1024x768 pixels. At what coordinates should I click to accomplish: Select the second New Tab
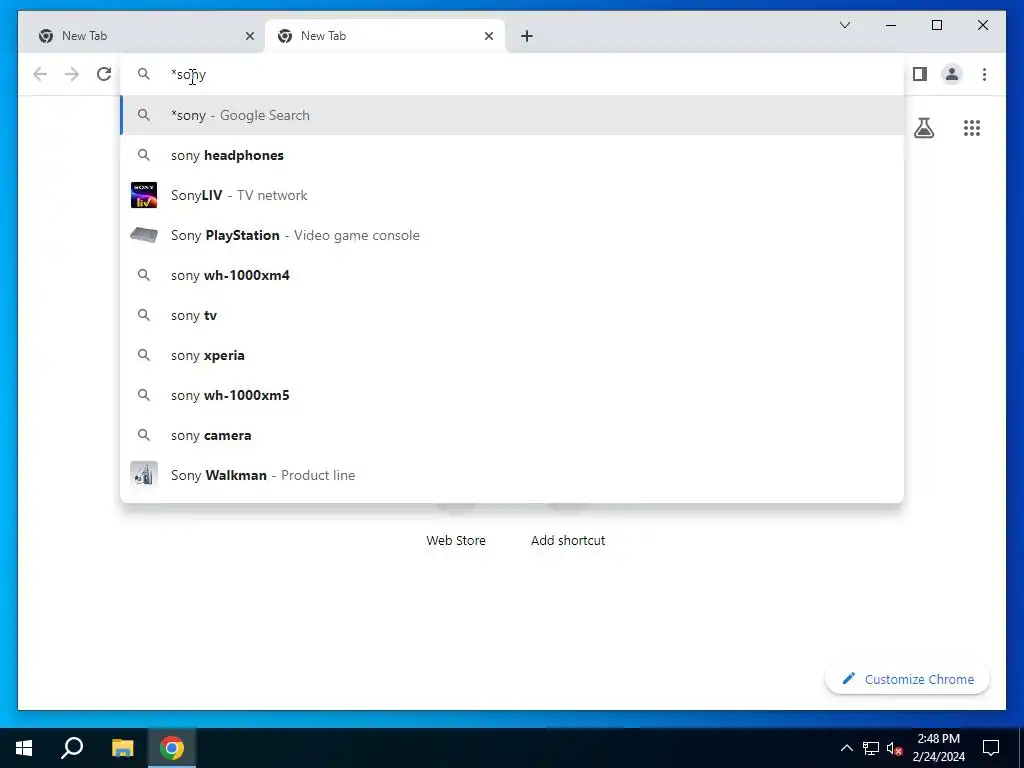coord(384,36)
